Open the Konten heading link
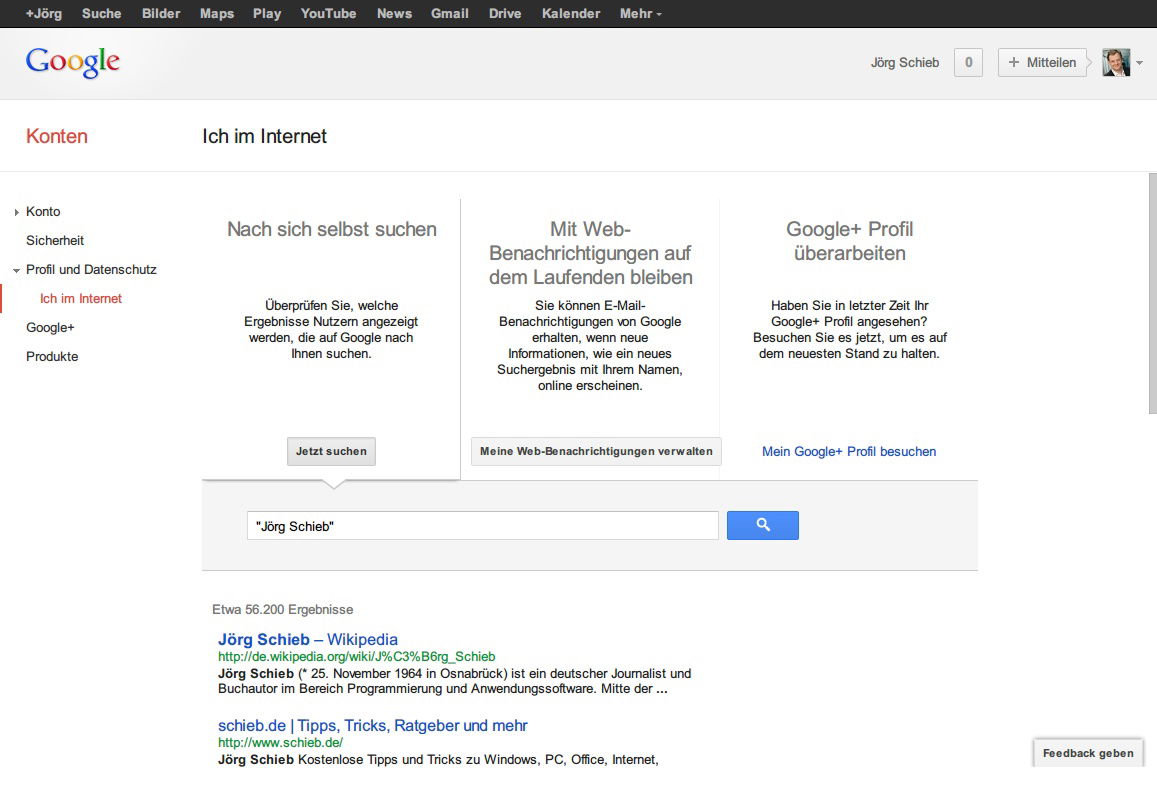Screen dimensions: 1157x788 (57, 136)
